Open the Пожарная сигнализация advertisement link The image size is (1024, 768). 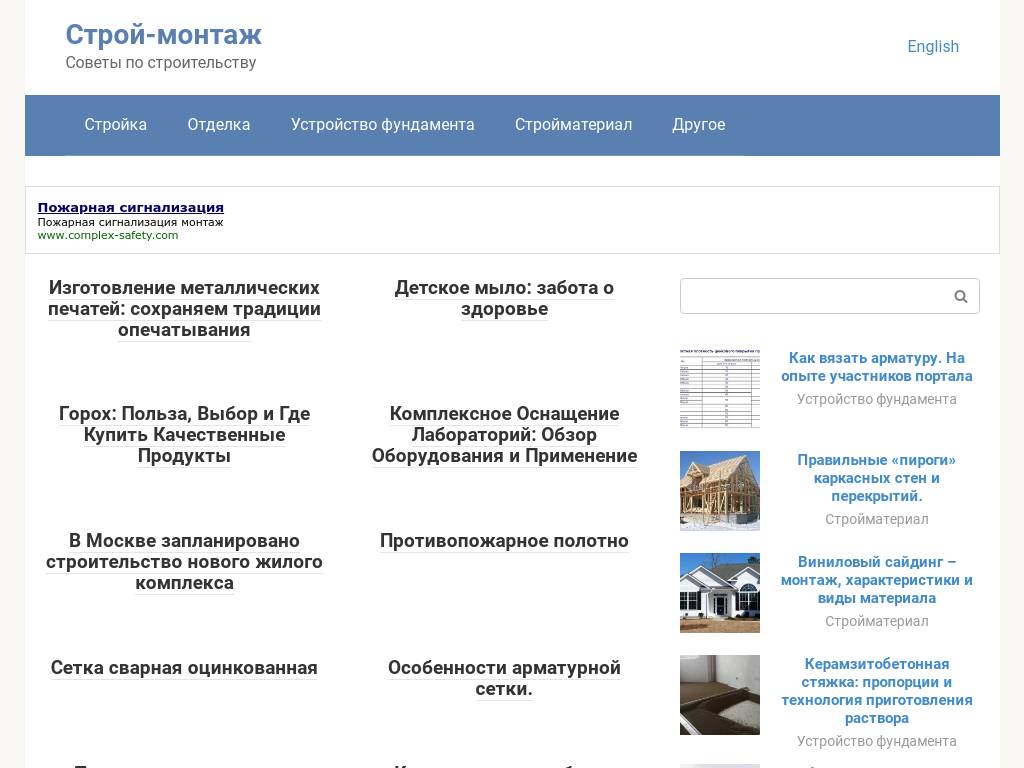130,207
